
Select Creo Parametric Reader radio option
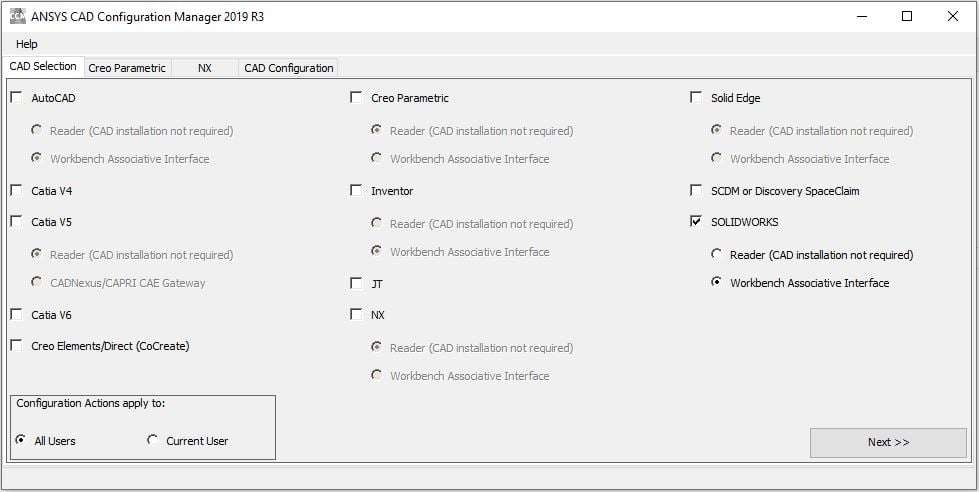376,130
